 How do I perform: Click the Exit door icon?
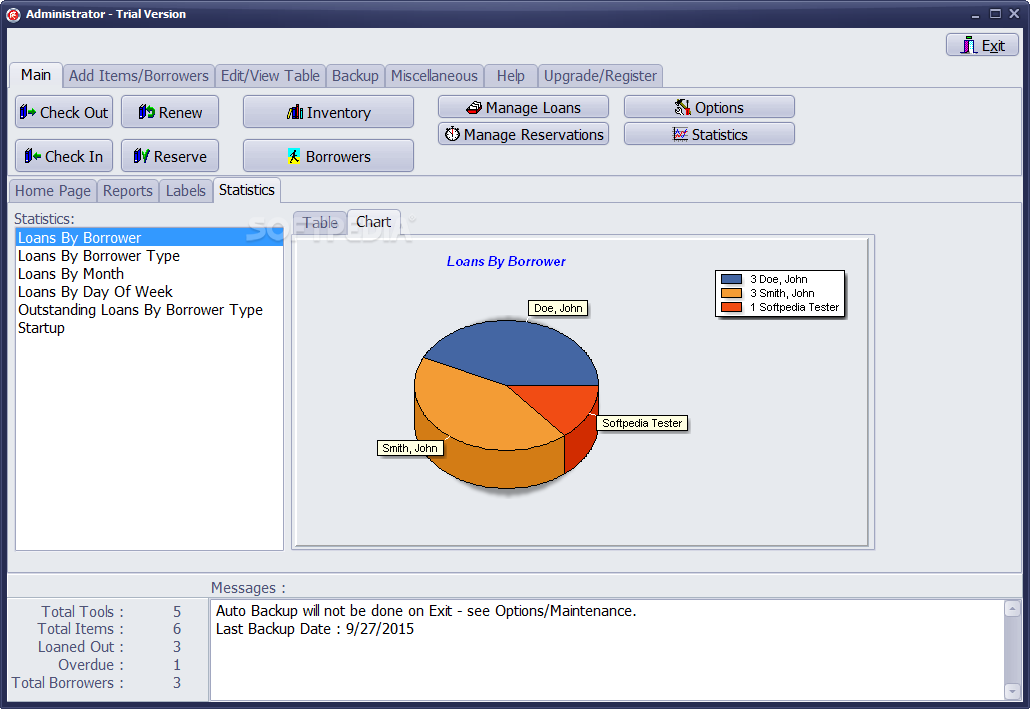969,45
